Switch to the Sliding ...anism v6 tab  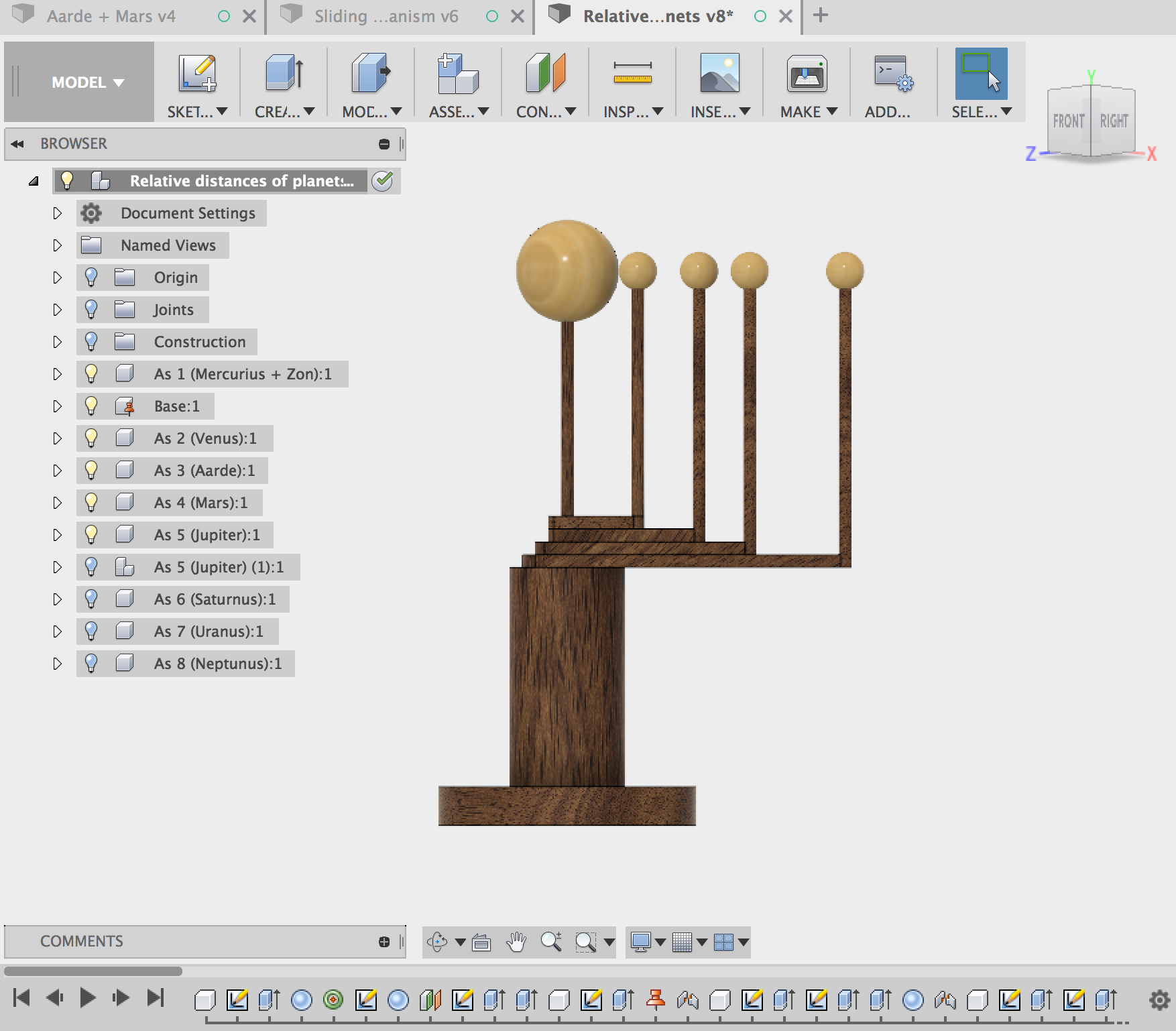pyautogui.click(x=386, y=16)
